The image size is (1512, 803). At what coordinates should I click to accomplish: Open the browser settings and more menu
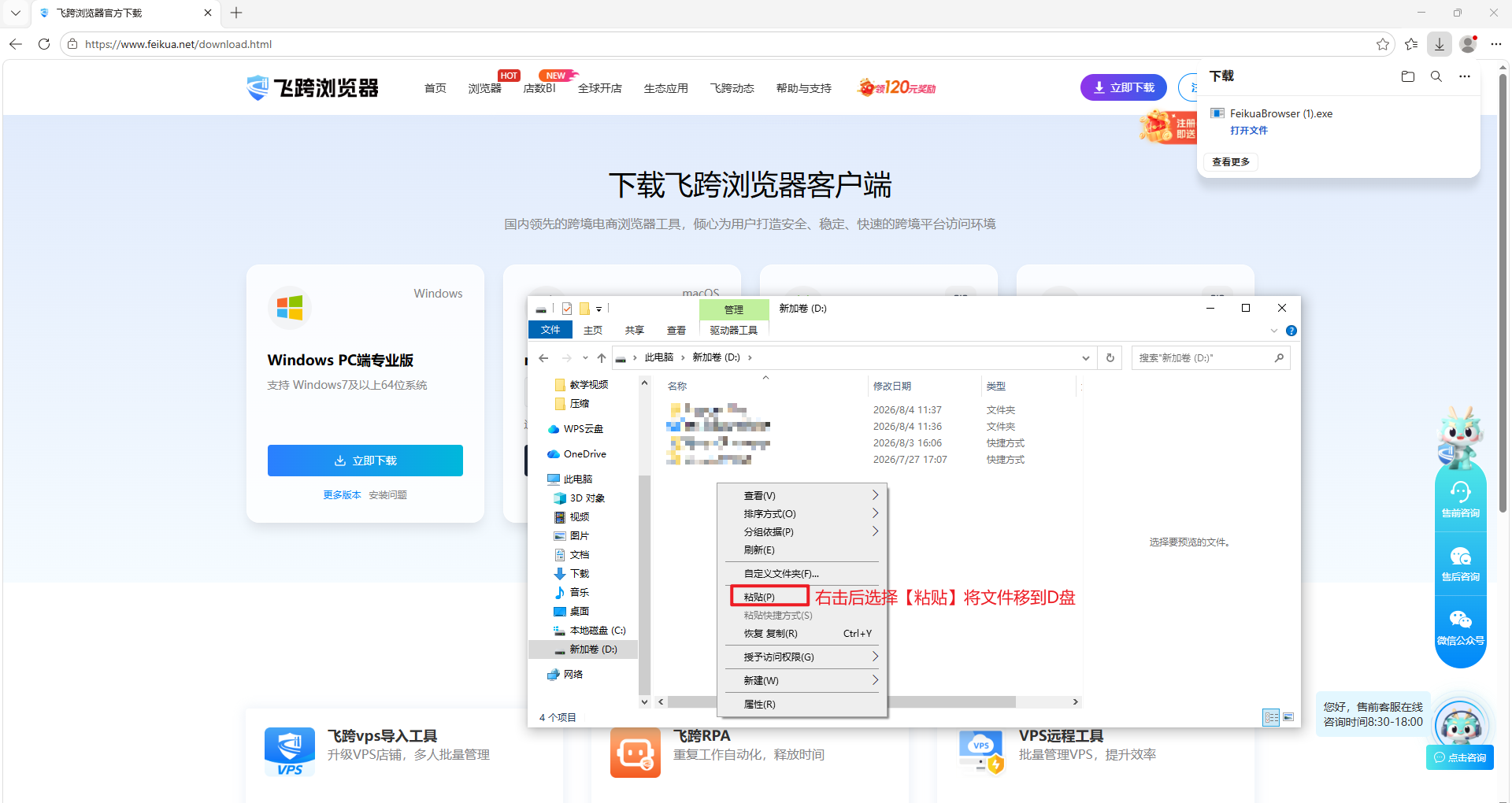tap(1496, 44)
